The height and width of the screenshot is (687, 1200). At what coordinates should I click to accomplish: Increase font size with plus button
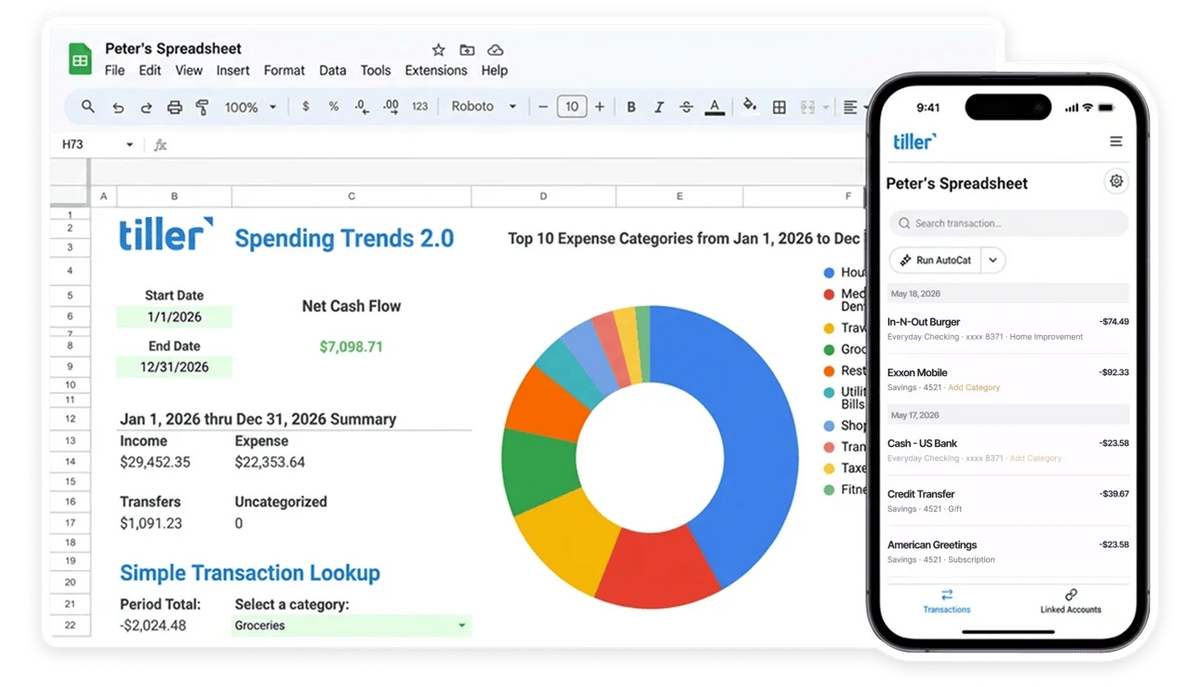(600, 107)
